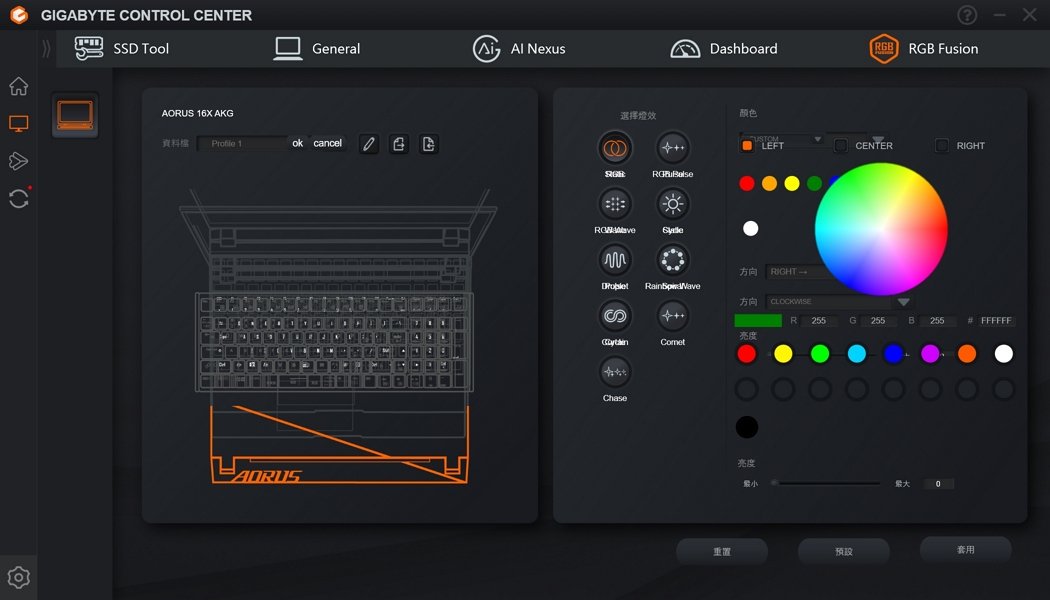
Task: Click the 預設 default button
Action: [844, 551]
